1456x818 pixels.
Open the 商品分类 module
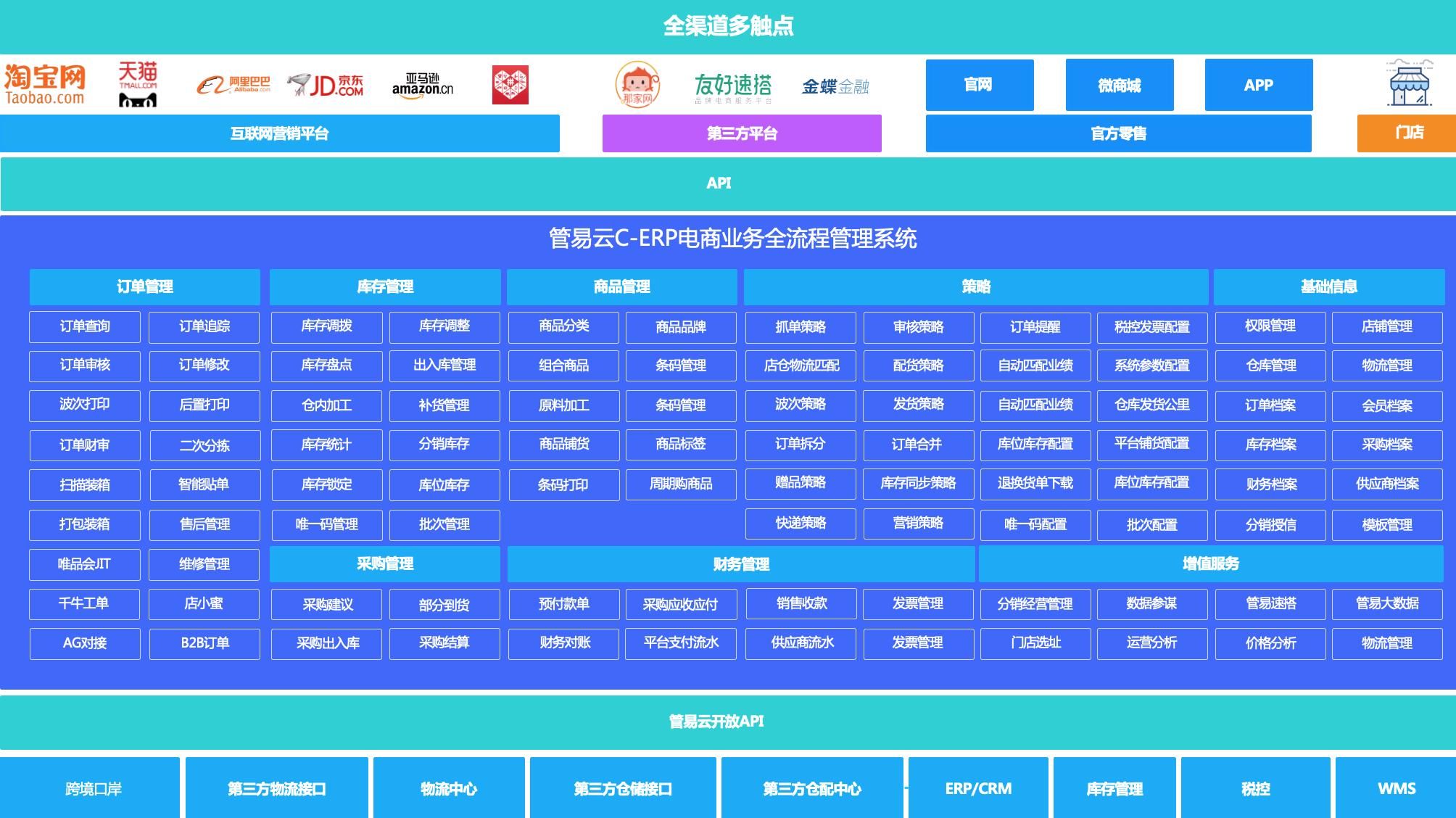[x=564, y=327]
